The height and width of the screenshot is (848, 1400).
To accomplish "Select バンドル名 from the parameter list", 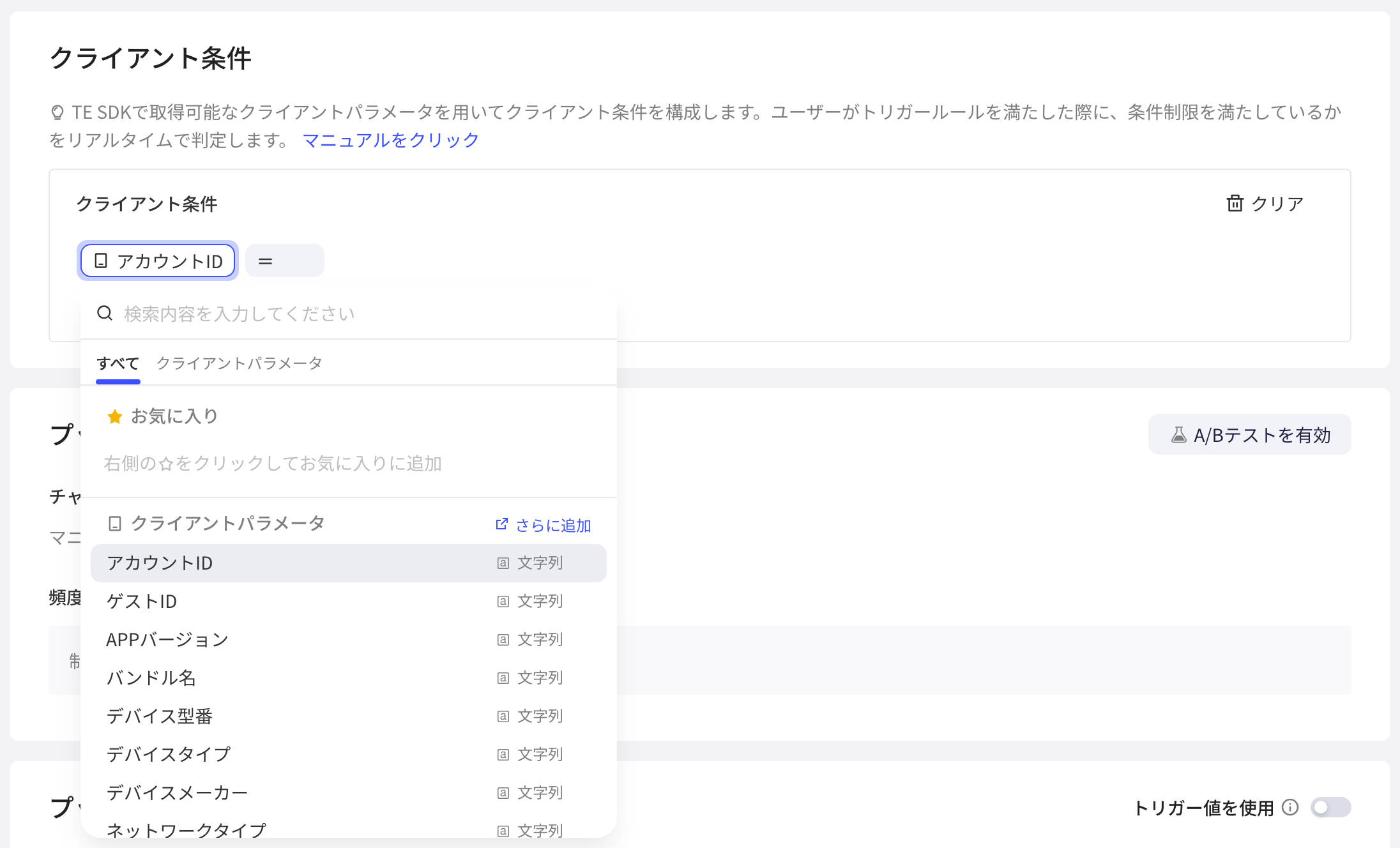I will [349, 678].
